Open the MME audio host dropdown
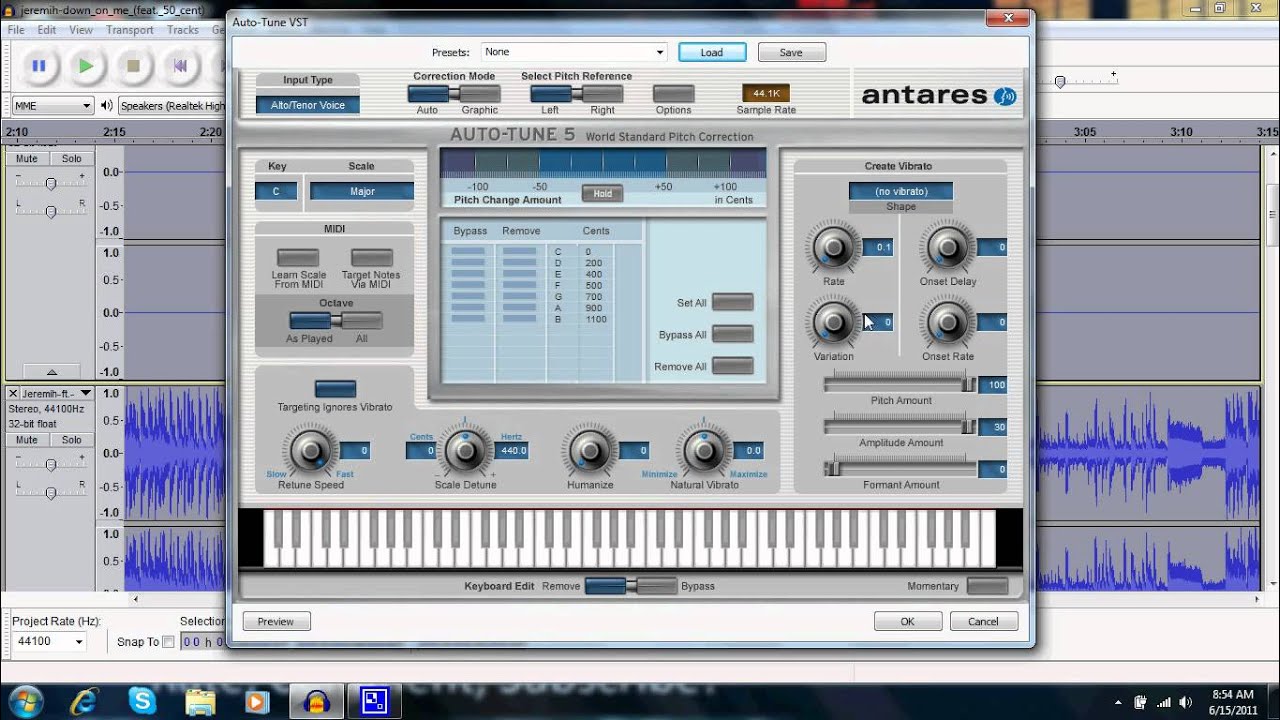 click(x=52, y=105)
